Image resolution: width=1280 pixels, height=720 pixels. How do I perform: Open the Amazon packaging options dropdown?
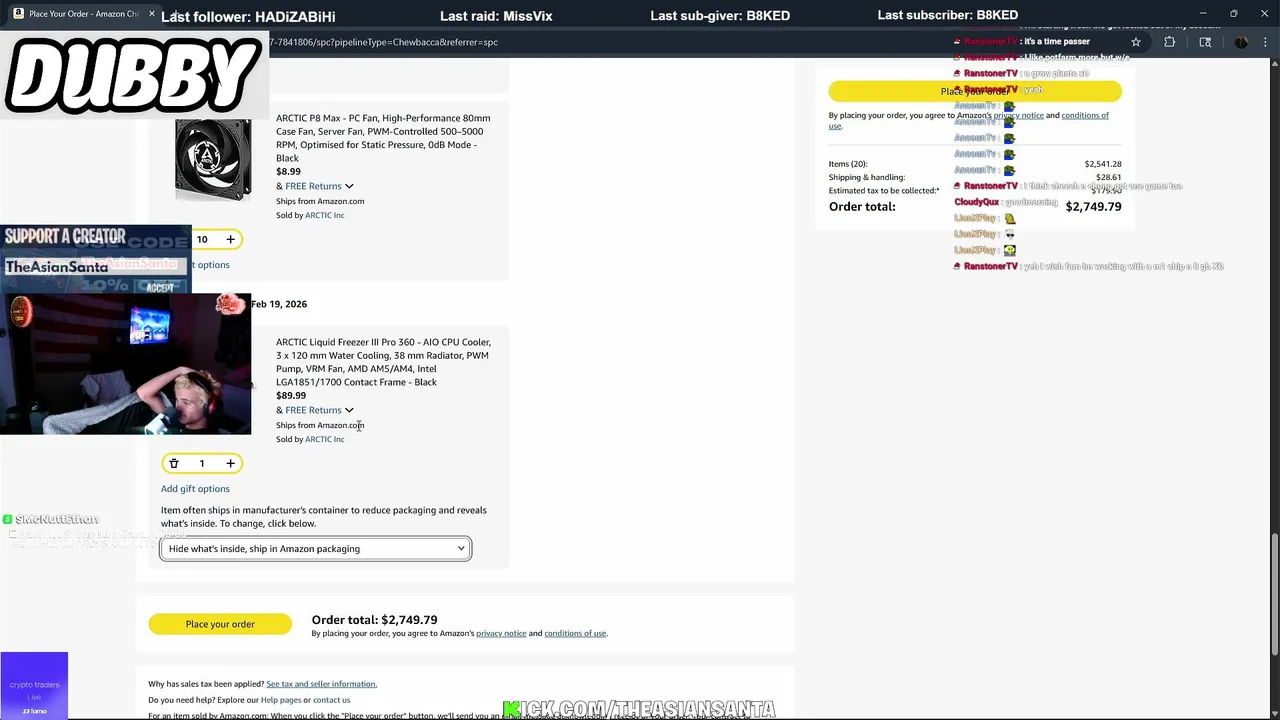(316, 548)
